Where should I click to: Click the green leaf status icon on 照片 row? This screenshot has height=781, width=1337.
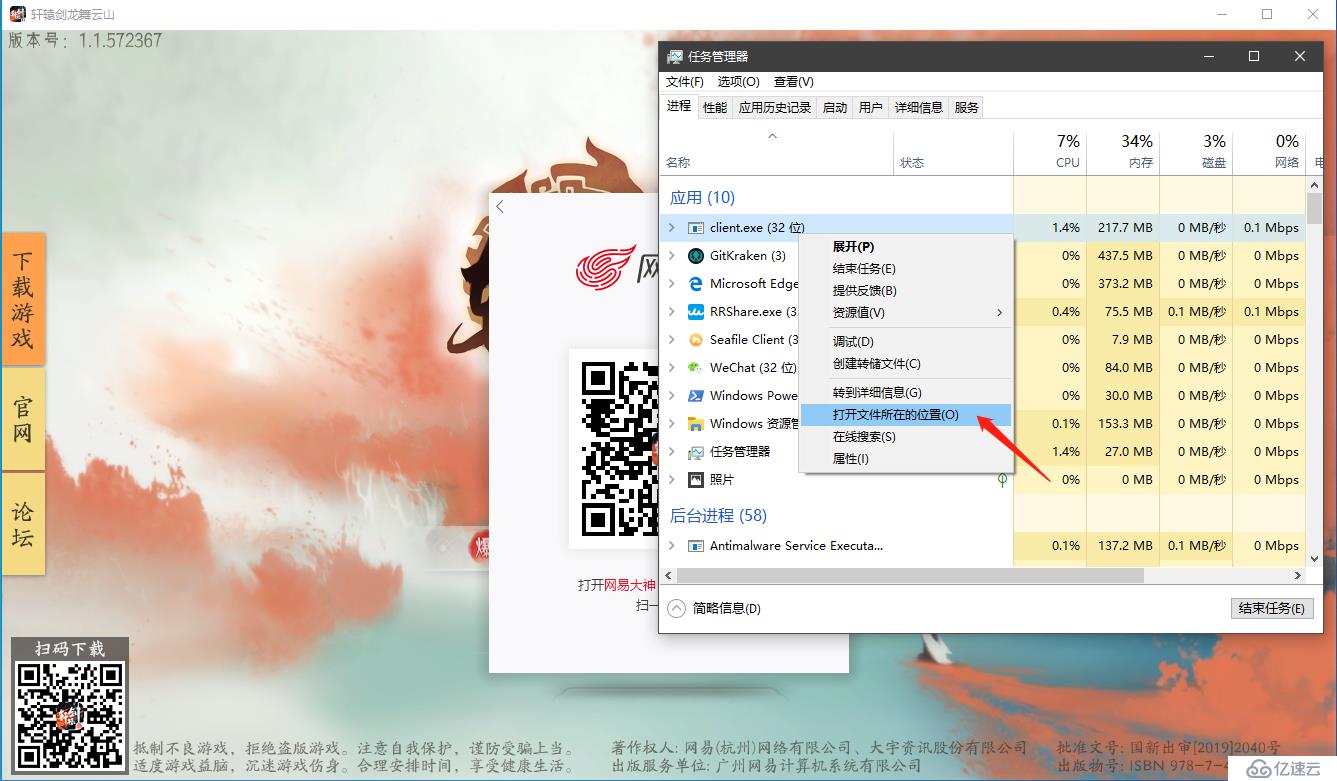tap(1002, 480)
